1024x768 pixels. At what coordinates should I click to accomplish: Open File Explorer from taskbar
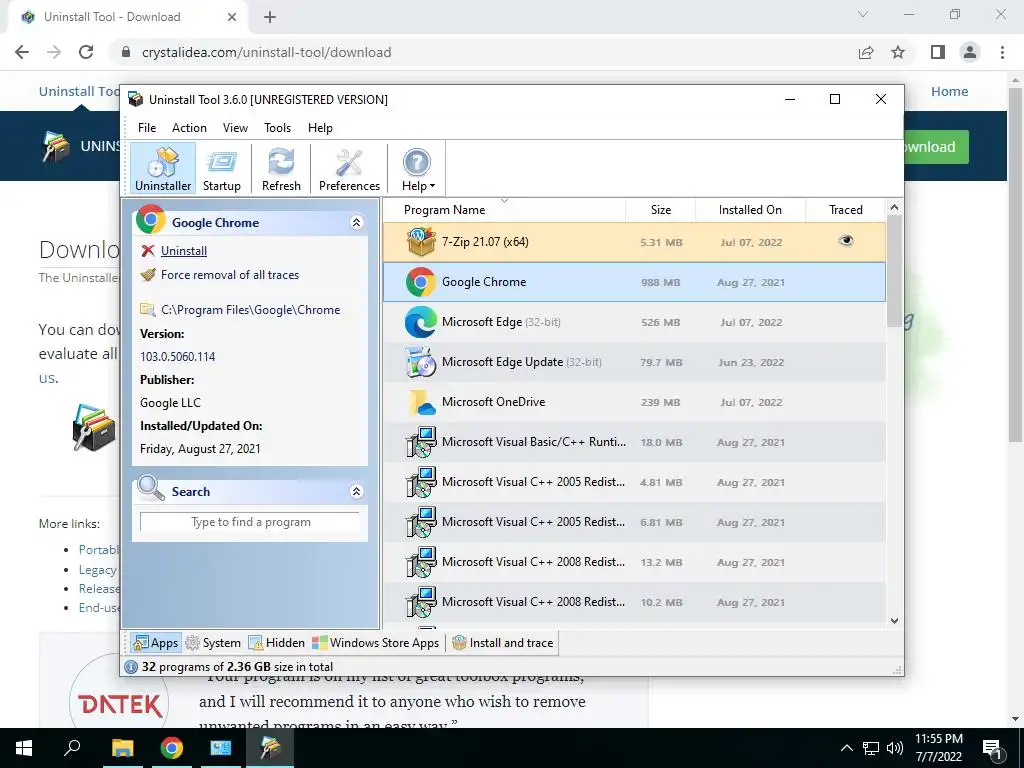click(x=122, y=748)
